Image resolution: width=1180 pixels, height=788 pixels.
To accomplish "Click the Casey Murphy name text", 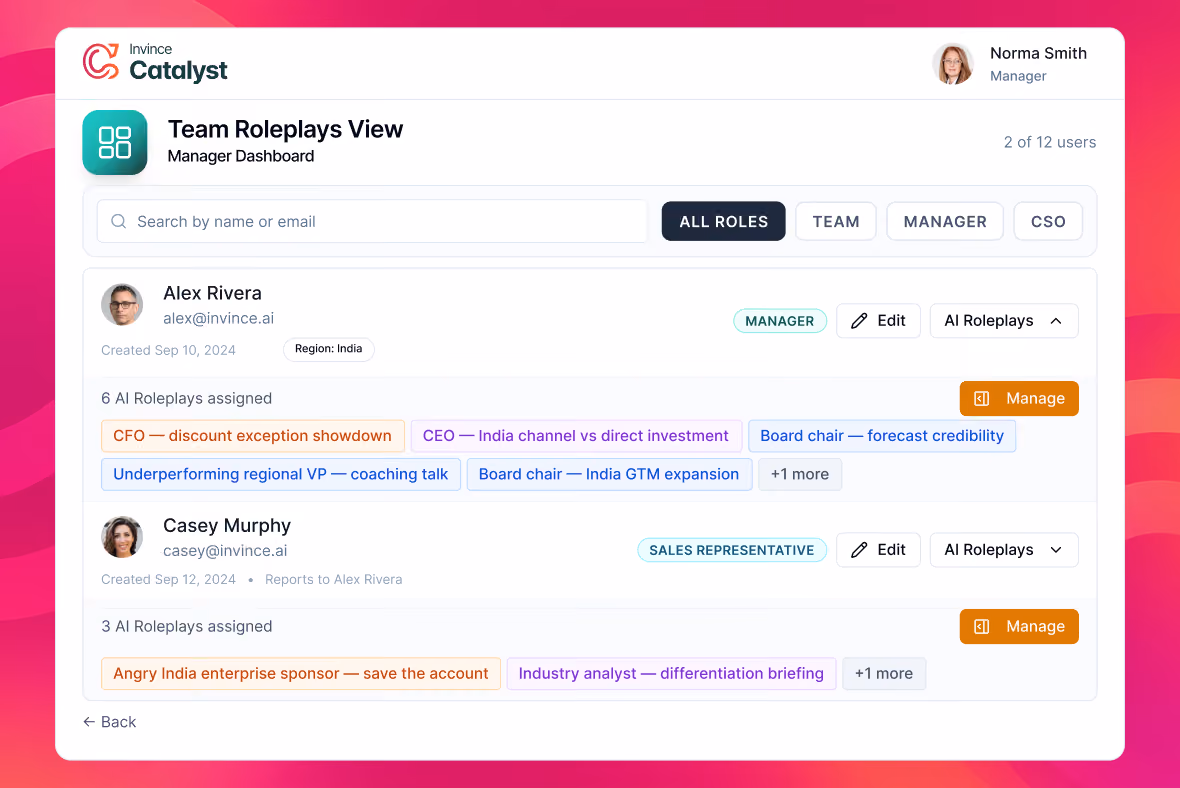I will [227, 525].
